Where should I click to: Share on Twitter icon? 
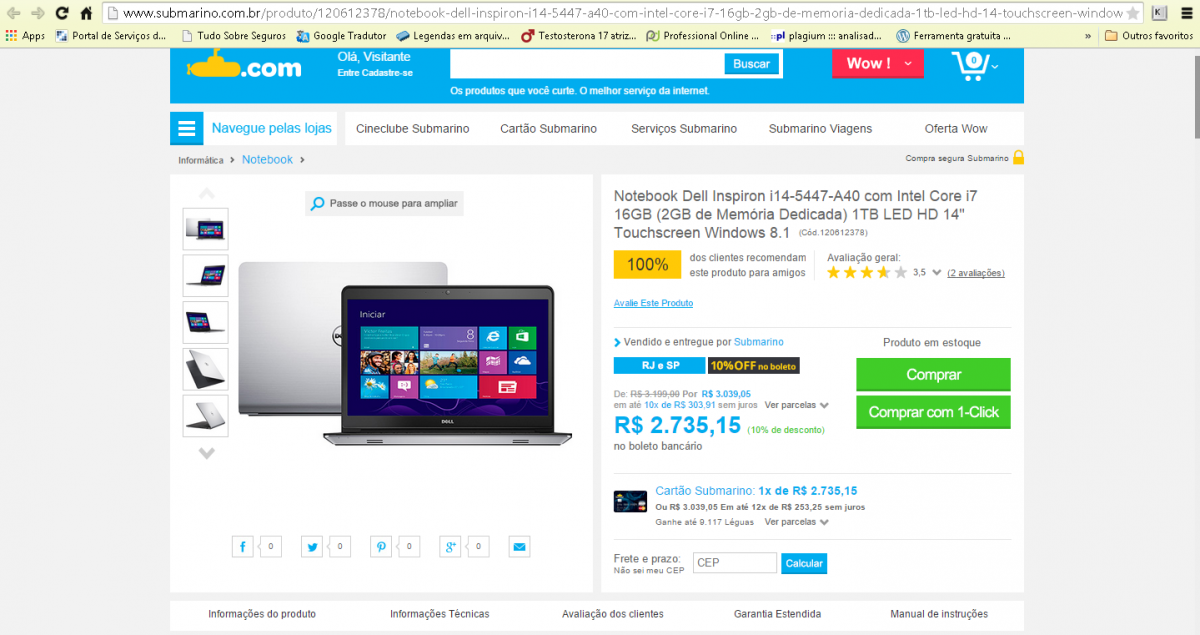pyautogui.click(x=312, y=547)
